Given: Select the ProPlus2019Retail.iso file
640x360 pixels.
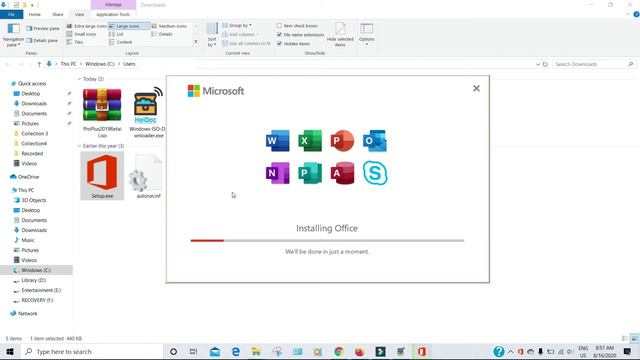Looking at the screenshot, I should tap(102, 112).
